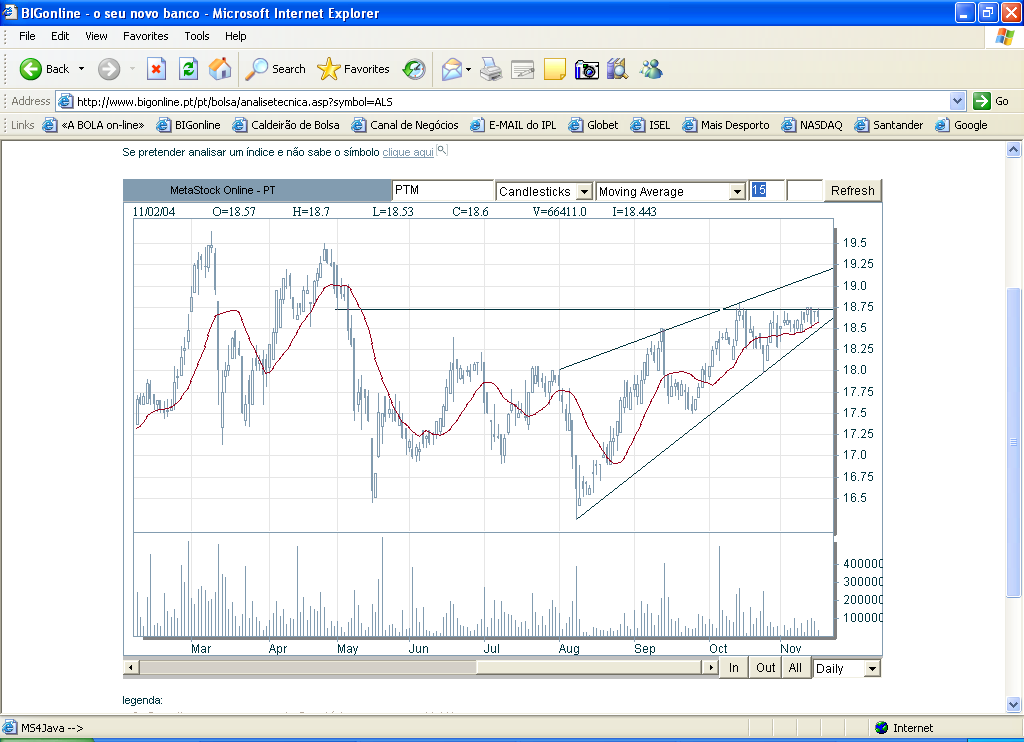
Task: Go to the browser Home page
Action: pos(220,69)
